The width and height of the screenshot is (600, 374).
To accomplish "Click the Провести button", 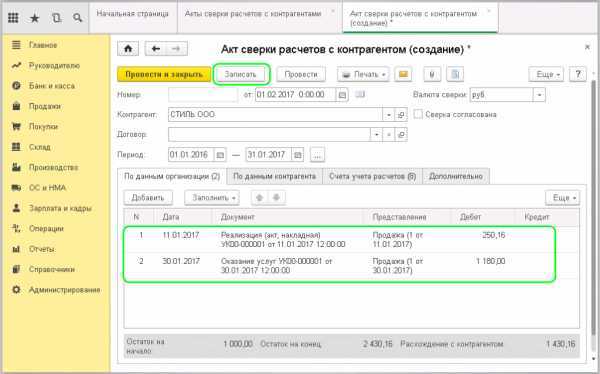I will click(301, 74).
